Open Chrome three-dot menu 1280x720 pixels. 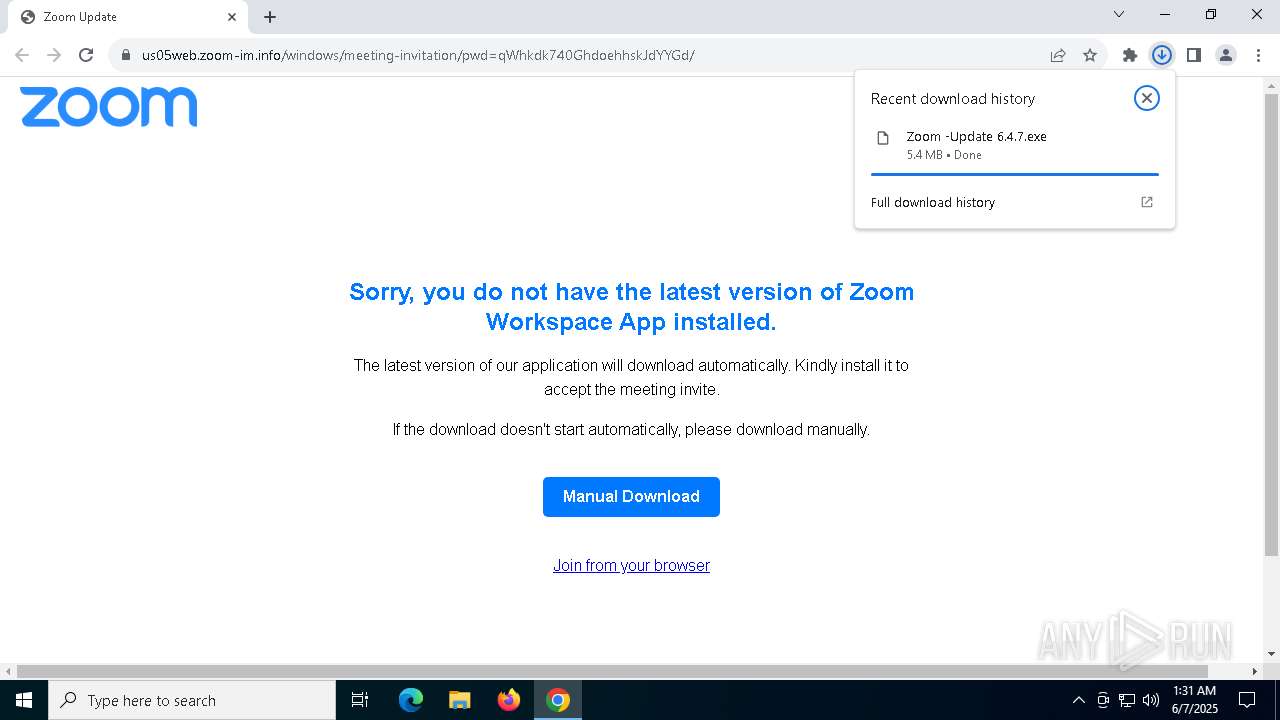(x=1258, y=55)
